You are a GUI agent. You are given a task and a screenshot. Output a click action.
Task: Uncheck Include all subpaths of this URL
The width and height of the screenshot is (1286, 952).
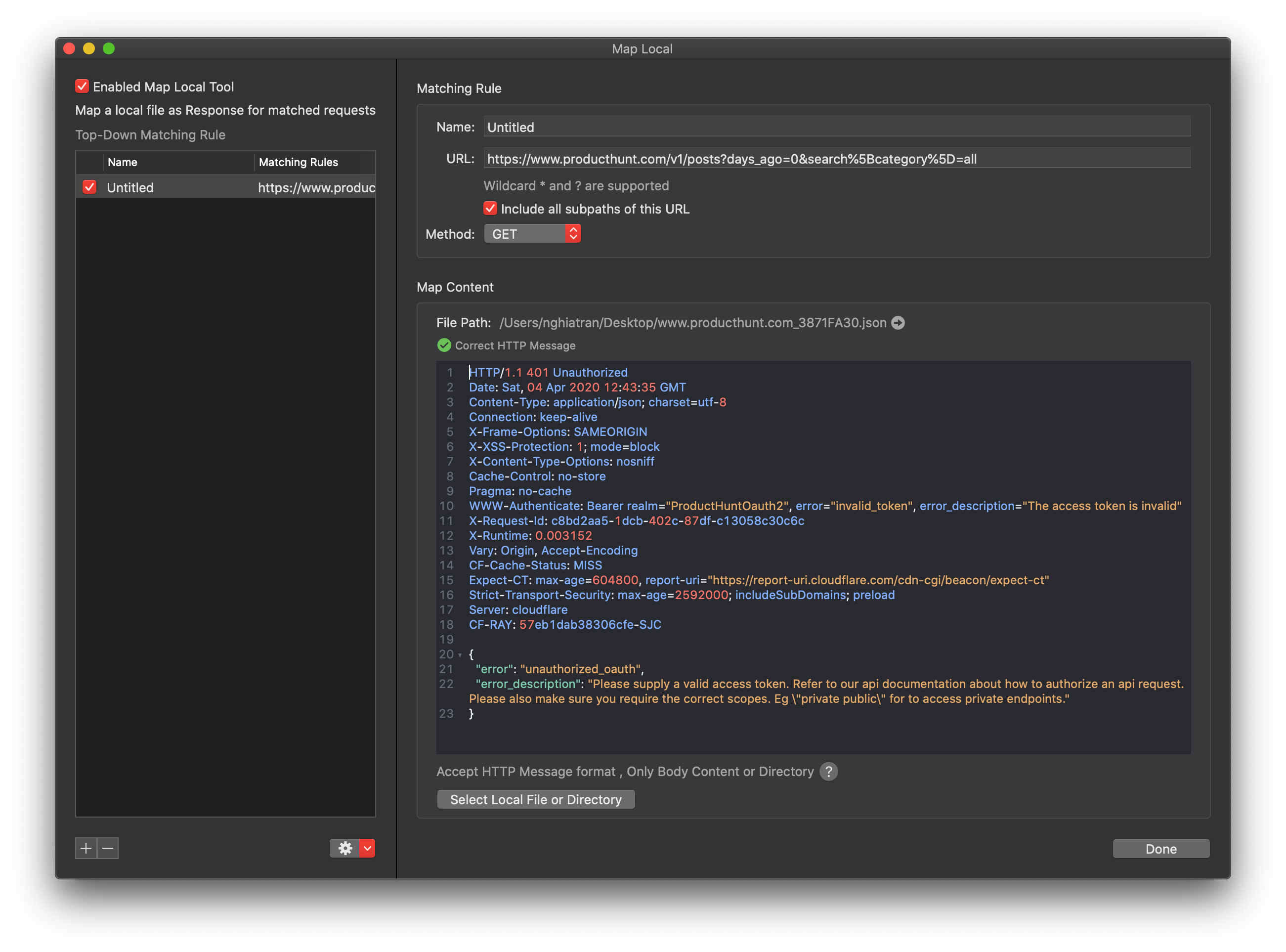490,209
